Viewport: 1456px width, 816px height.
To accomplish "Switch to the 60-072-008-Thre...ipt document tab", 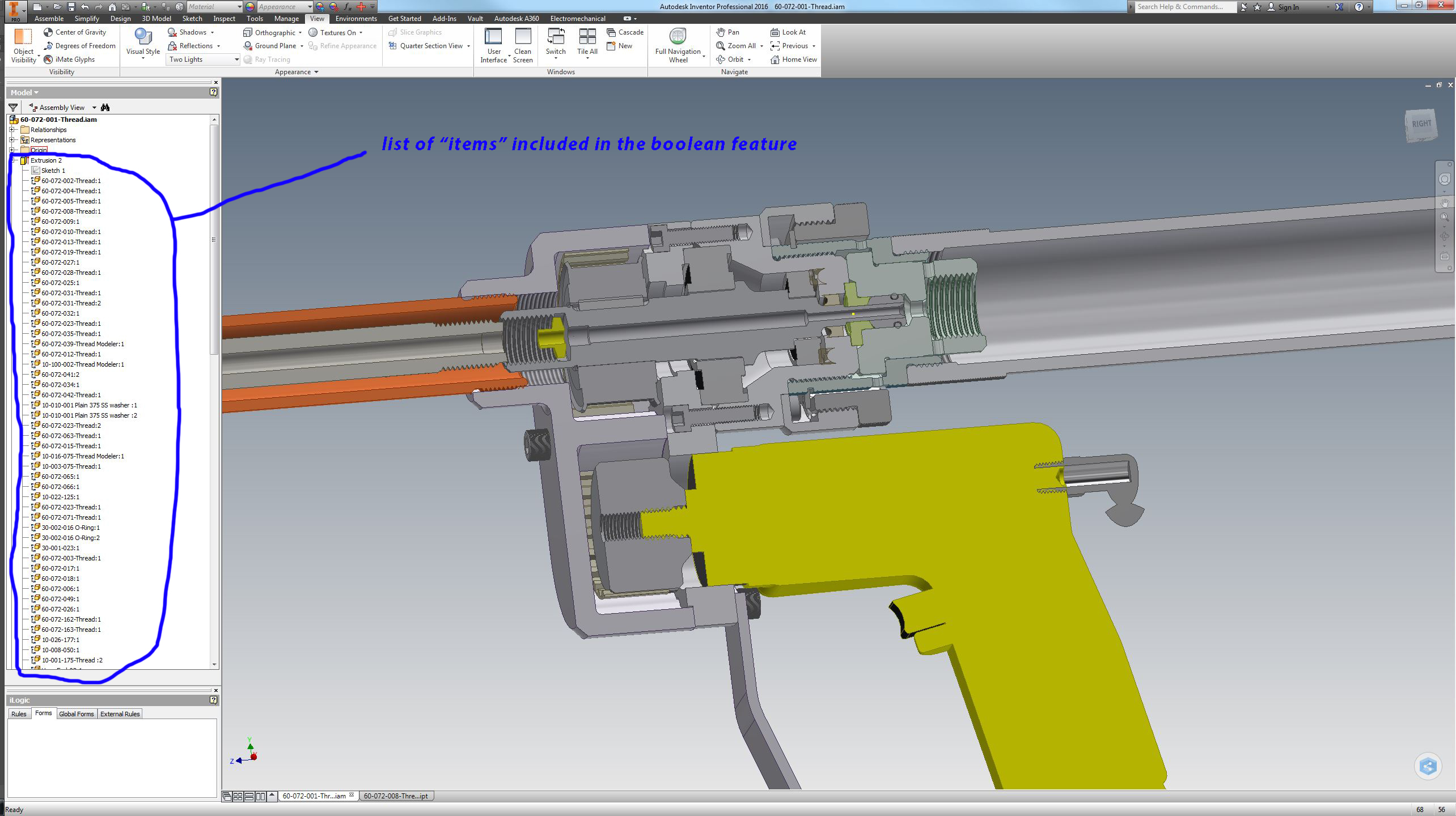I will (396, 796).
